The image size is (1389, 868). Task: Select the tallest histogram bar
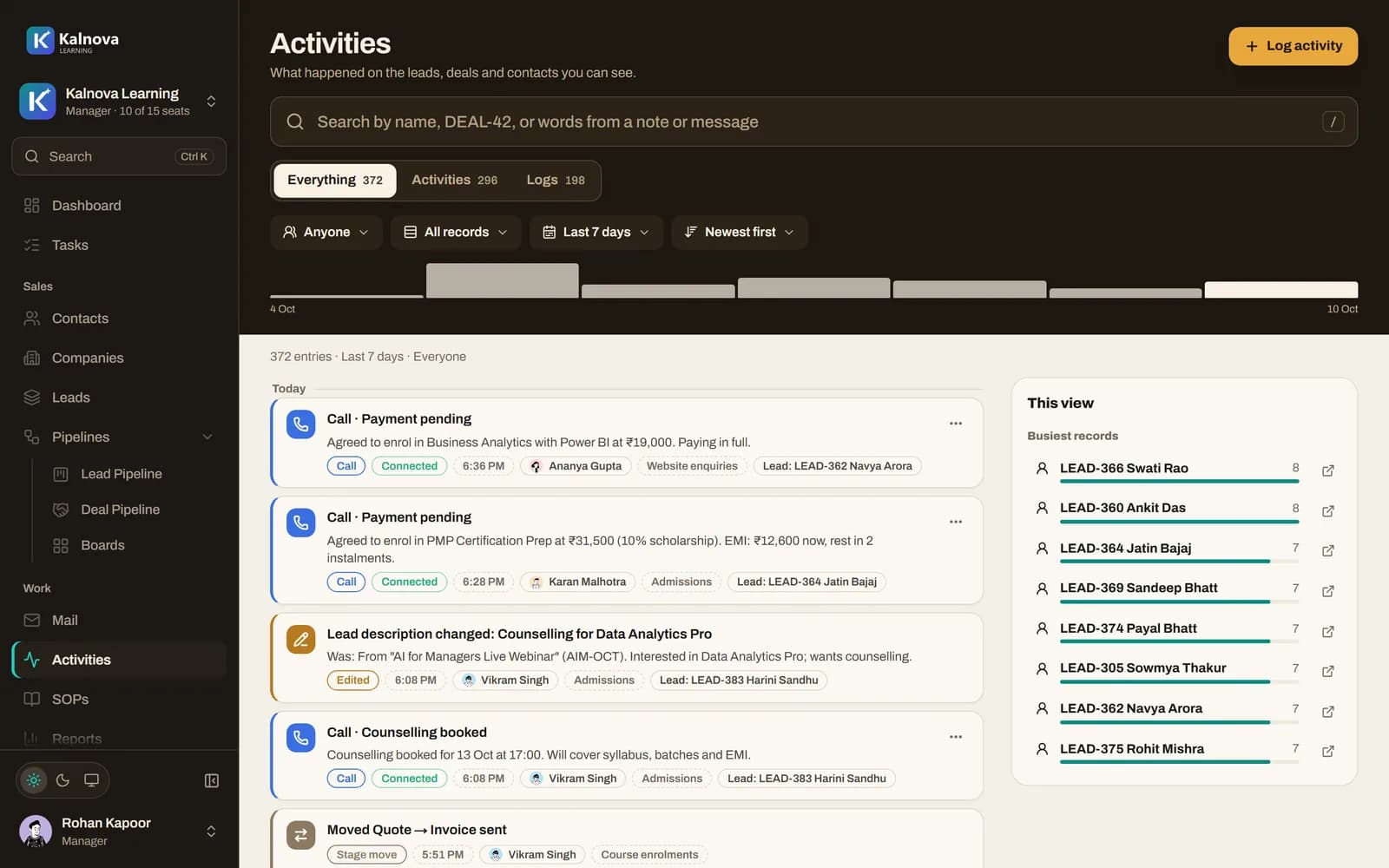502,280
